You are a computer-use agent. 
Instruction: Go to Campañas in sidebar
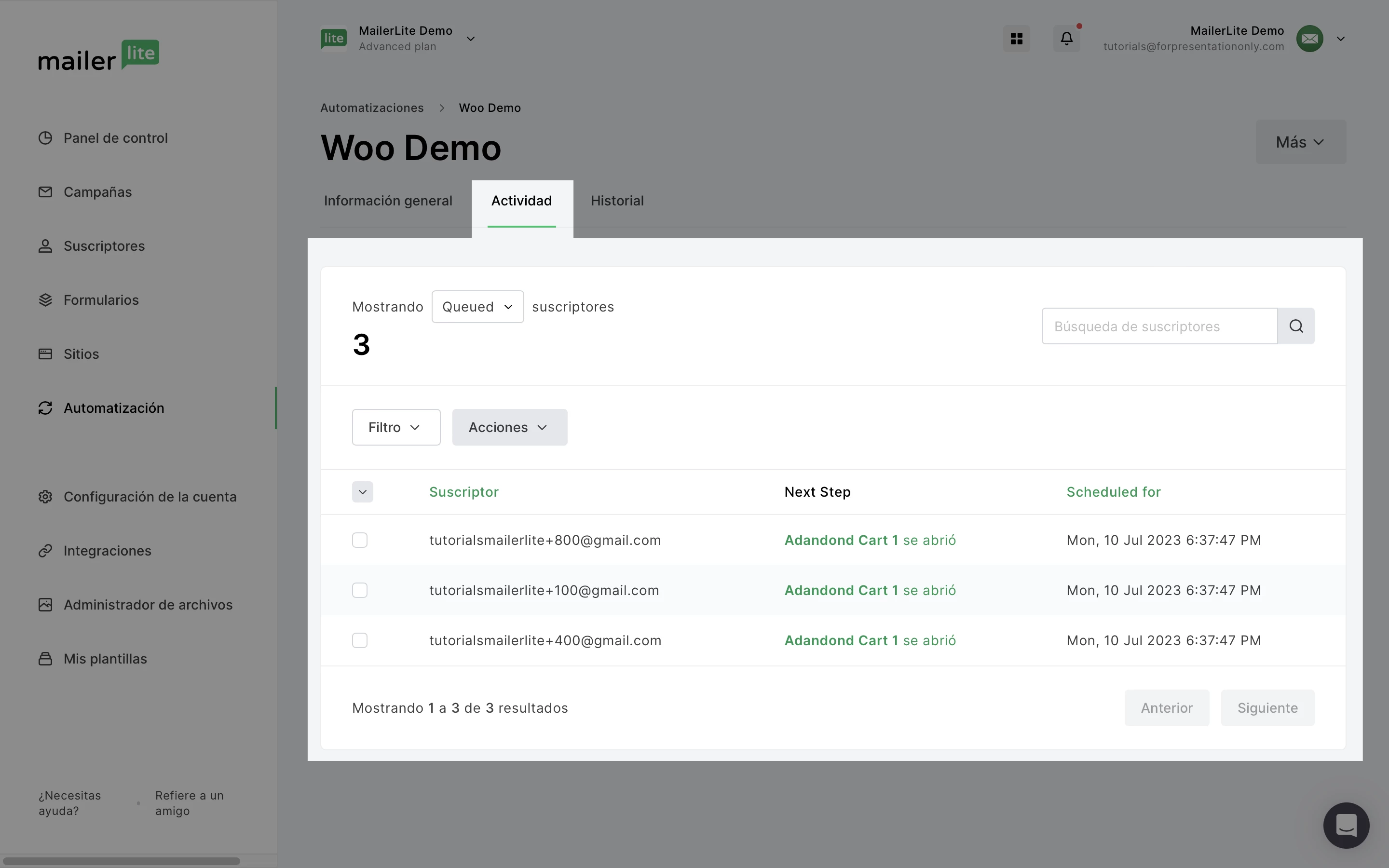tap(97, 192)
